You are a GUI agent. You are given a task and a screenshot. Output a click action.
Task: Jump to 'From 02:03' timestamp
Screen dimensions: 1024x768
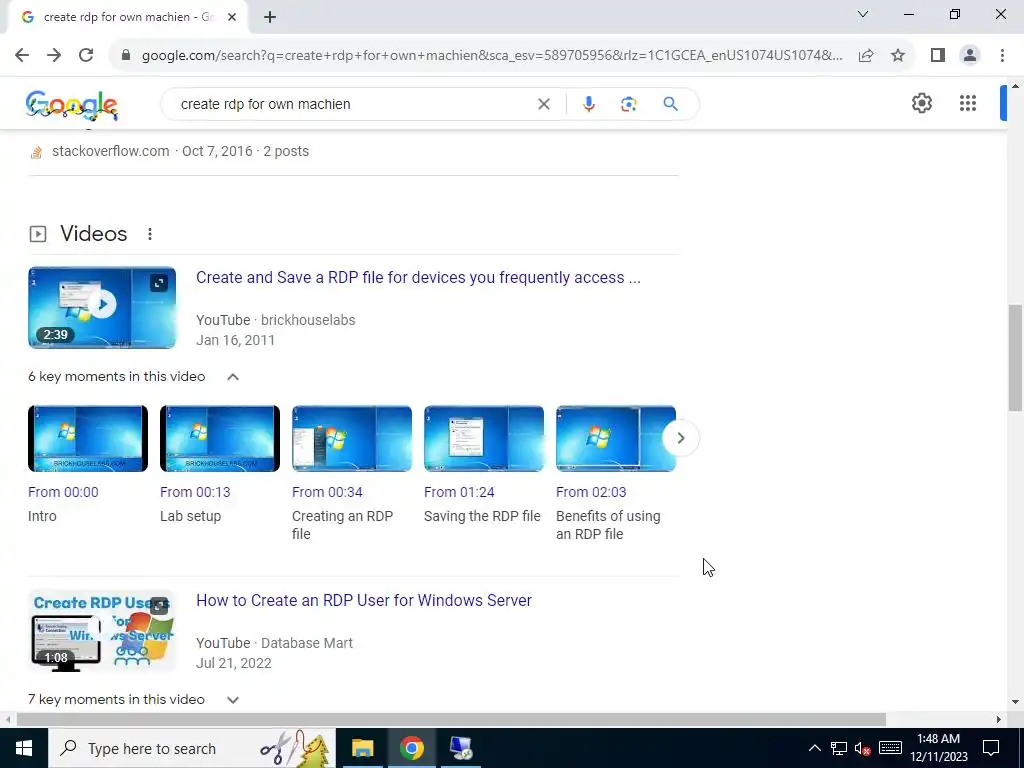pyautogui.click(x=591, y=492)
